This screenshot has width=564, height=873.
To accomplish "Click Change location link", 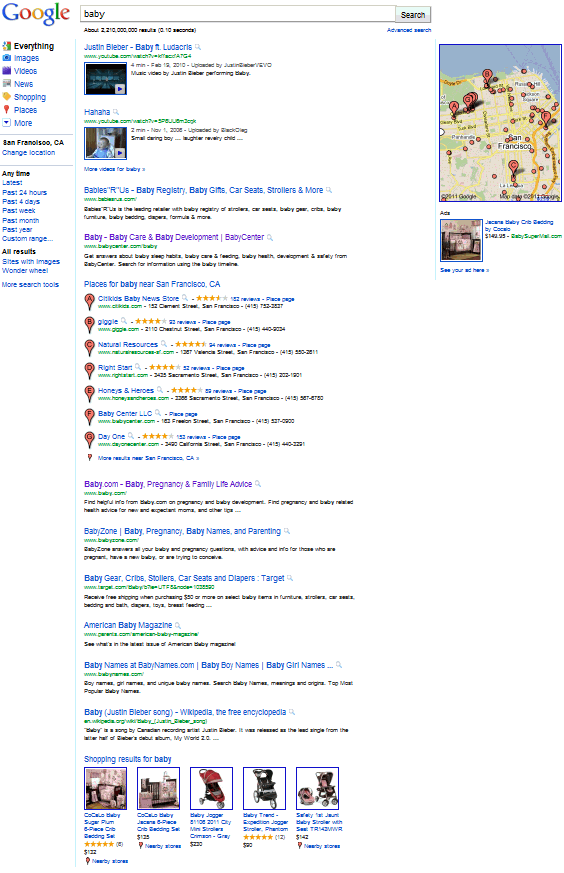I will [x=28, y=153].
